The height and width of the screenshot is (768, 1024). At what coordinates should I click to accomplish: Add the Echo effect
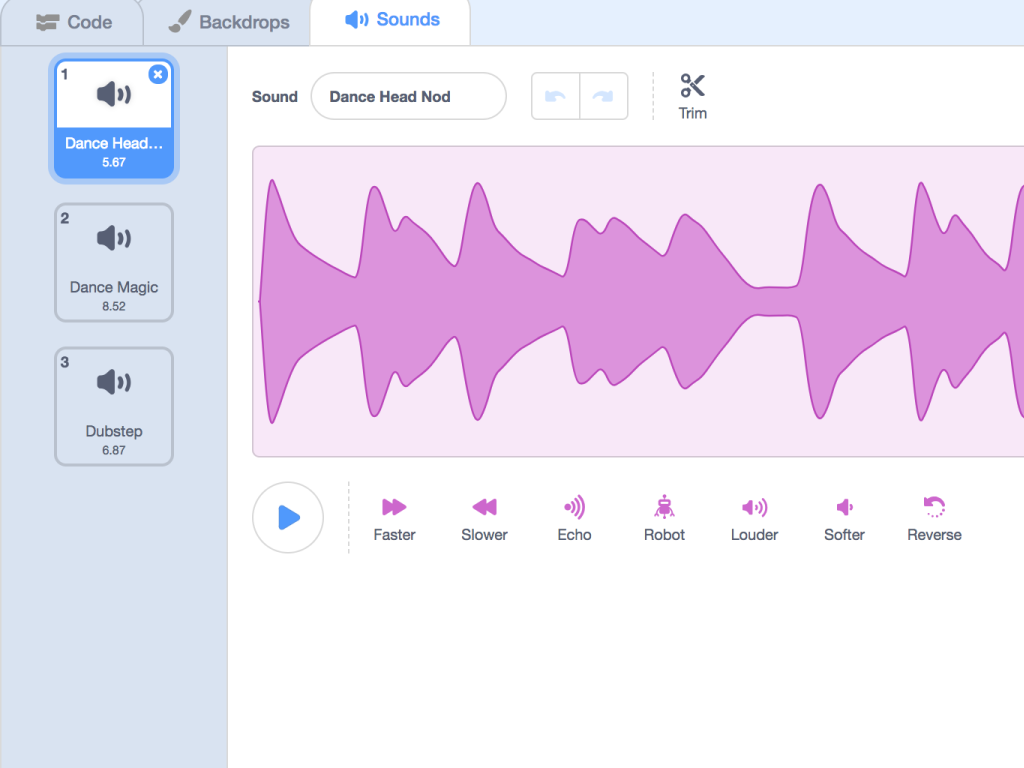pyautogui.click(x=575, y=519)
